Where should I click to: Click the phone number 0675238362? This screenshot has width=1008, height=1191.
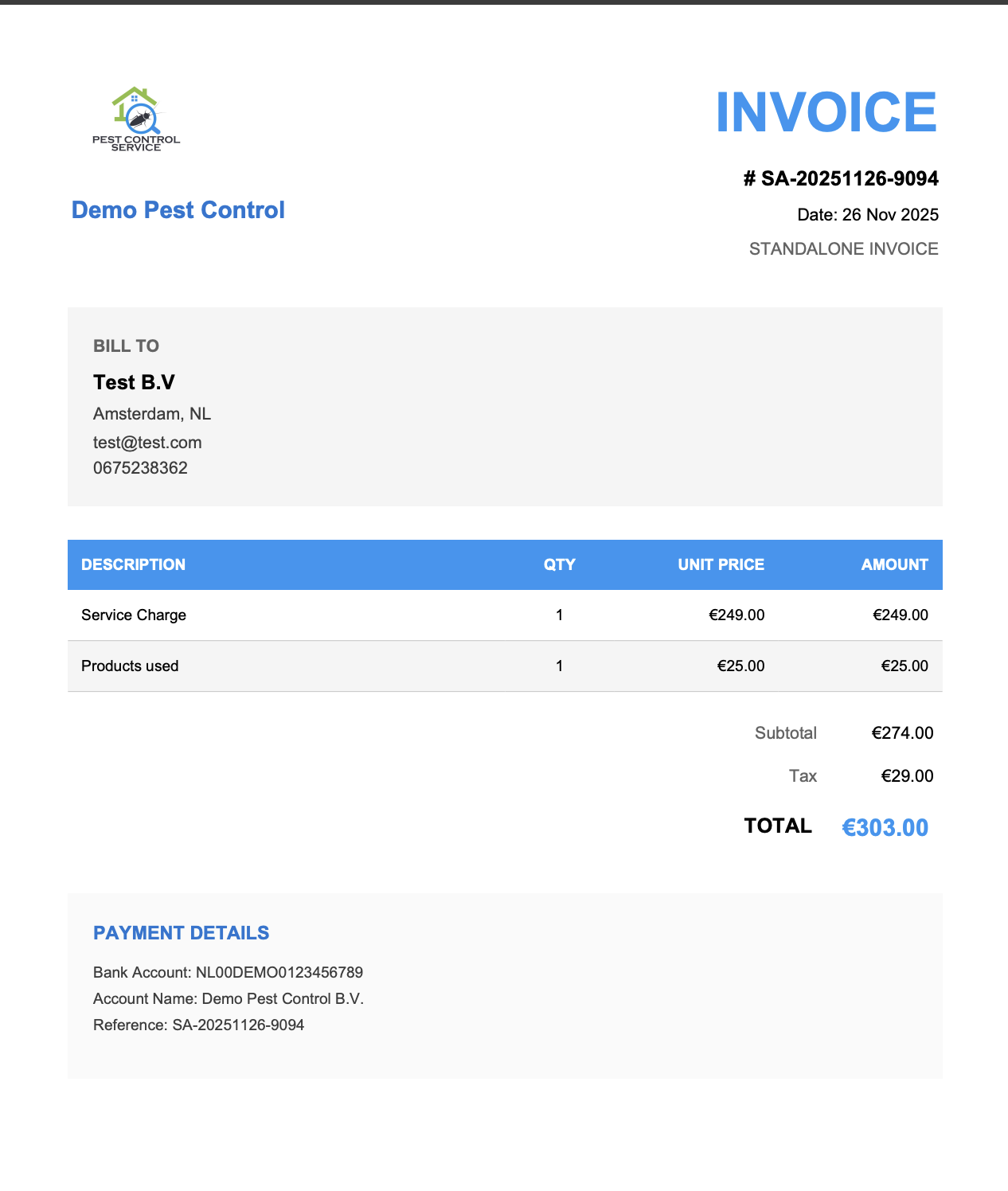(140, 468)
